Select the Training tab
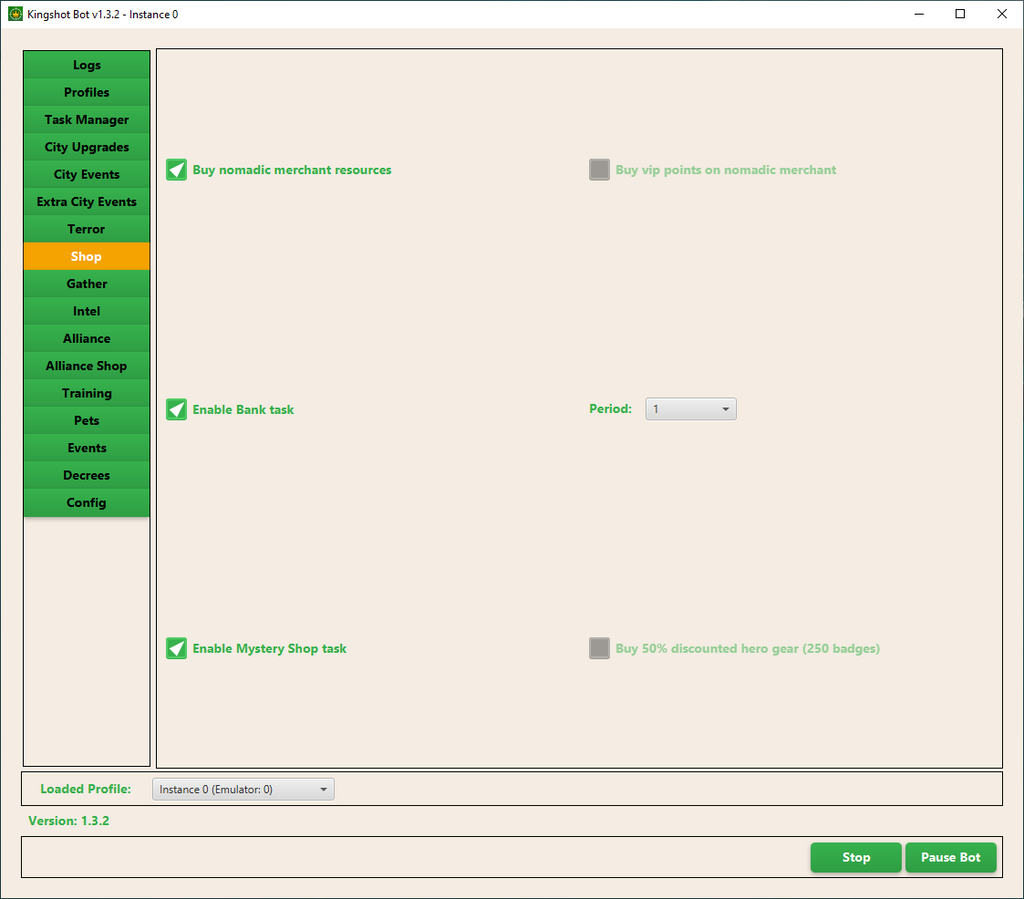This screenshot has width=1024, height=899. click(x=87, y=393)
